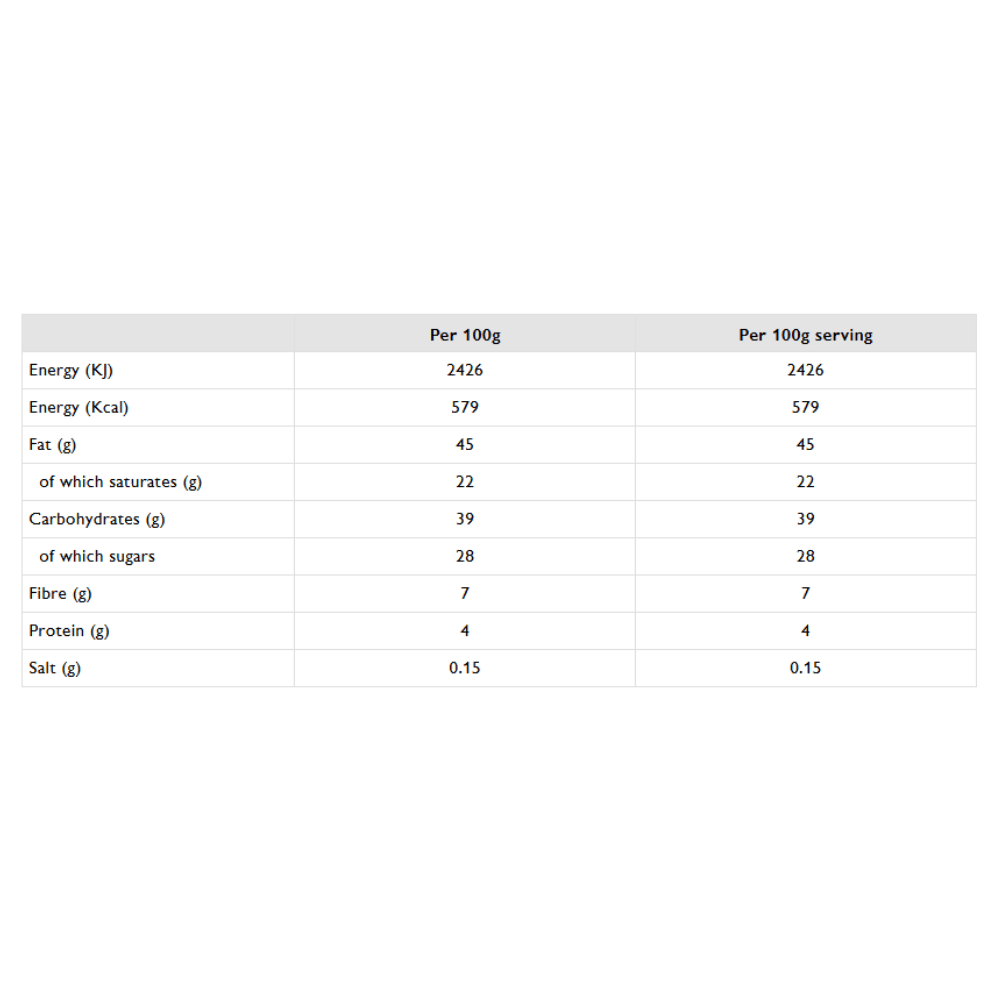The width and height of the screenshot is (1000, 1000).
Task: Click the "Per 100g" column header
Action: coord(465,335)
